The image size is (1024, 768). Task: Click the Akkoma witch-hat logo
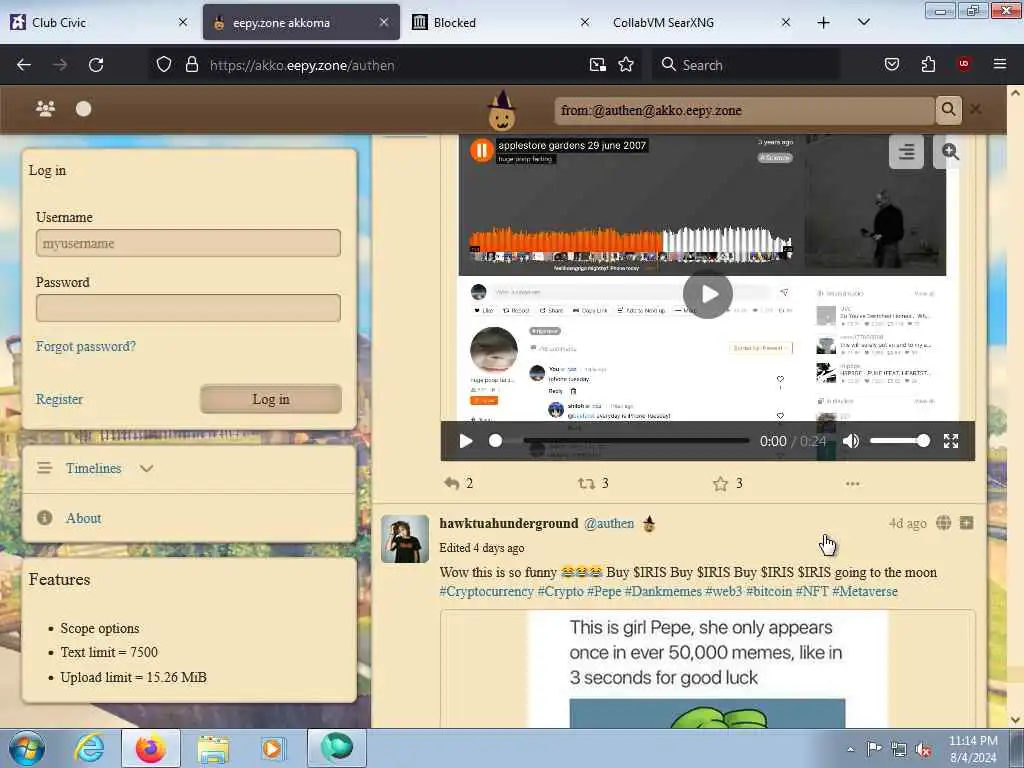502,110
